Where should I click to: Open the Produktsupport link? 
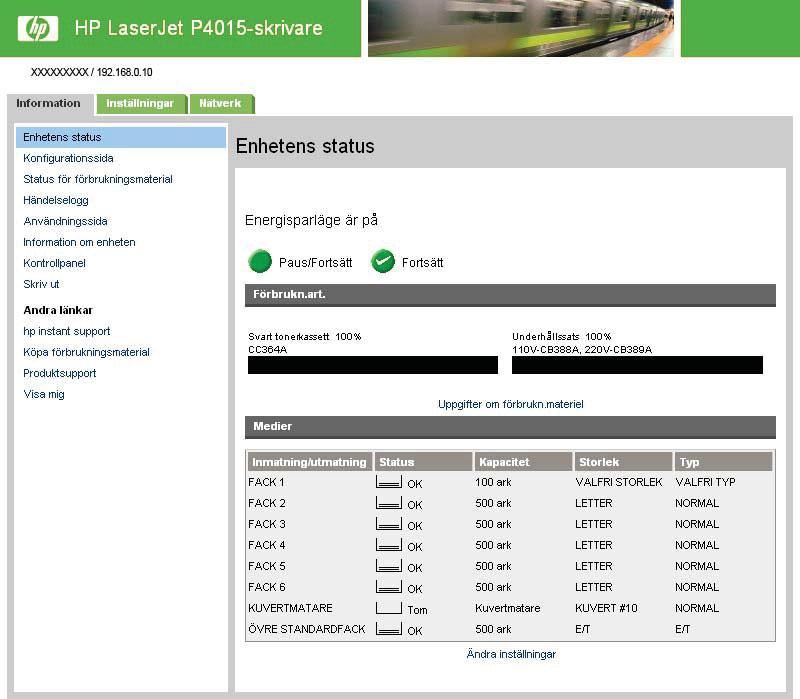(60, 373)
